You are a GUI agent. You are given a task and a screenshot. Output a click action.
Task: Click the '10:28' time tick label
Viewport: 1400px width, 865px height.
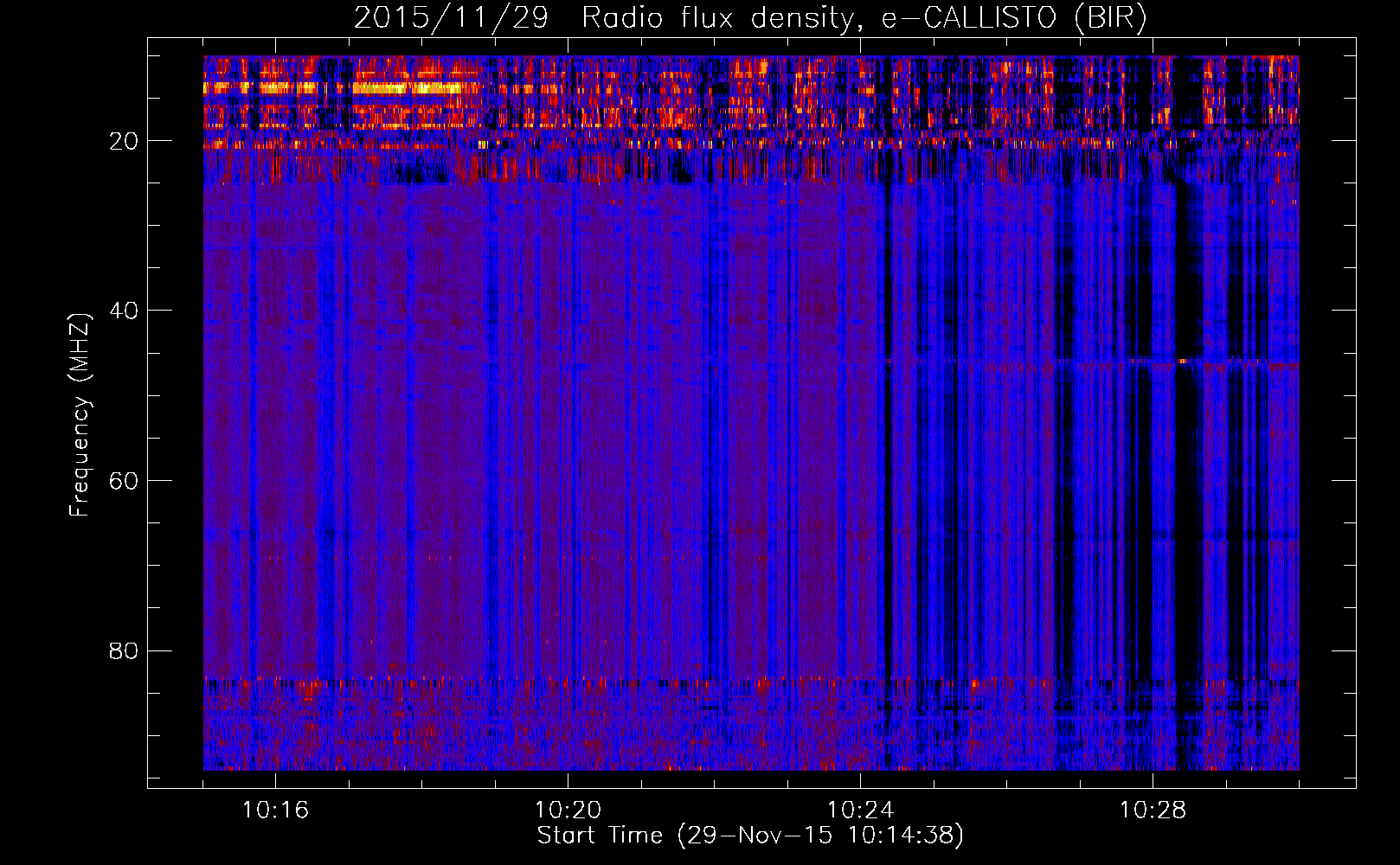(x=1153, y=811)
